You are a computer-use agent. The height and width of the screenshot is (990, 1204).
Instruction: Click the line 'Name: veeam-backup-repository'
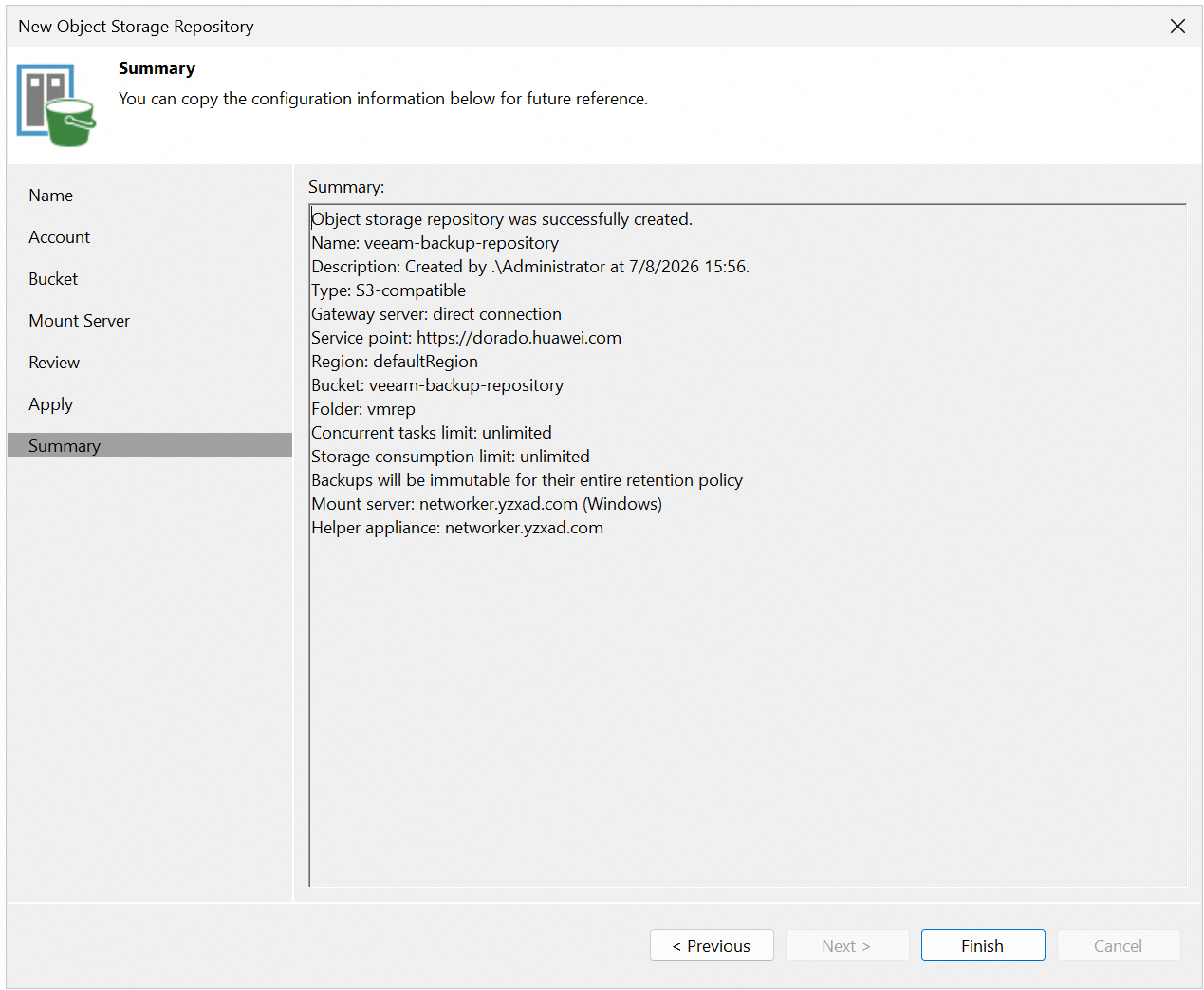click(x=435, y=243)
